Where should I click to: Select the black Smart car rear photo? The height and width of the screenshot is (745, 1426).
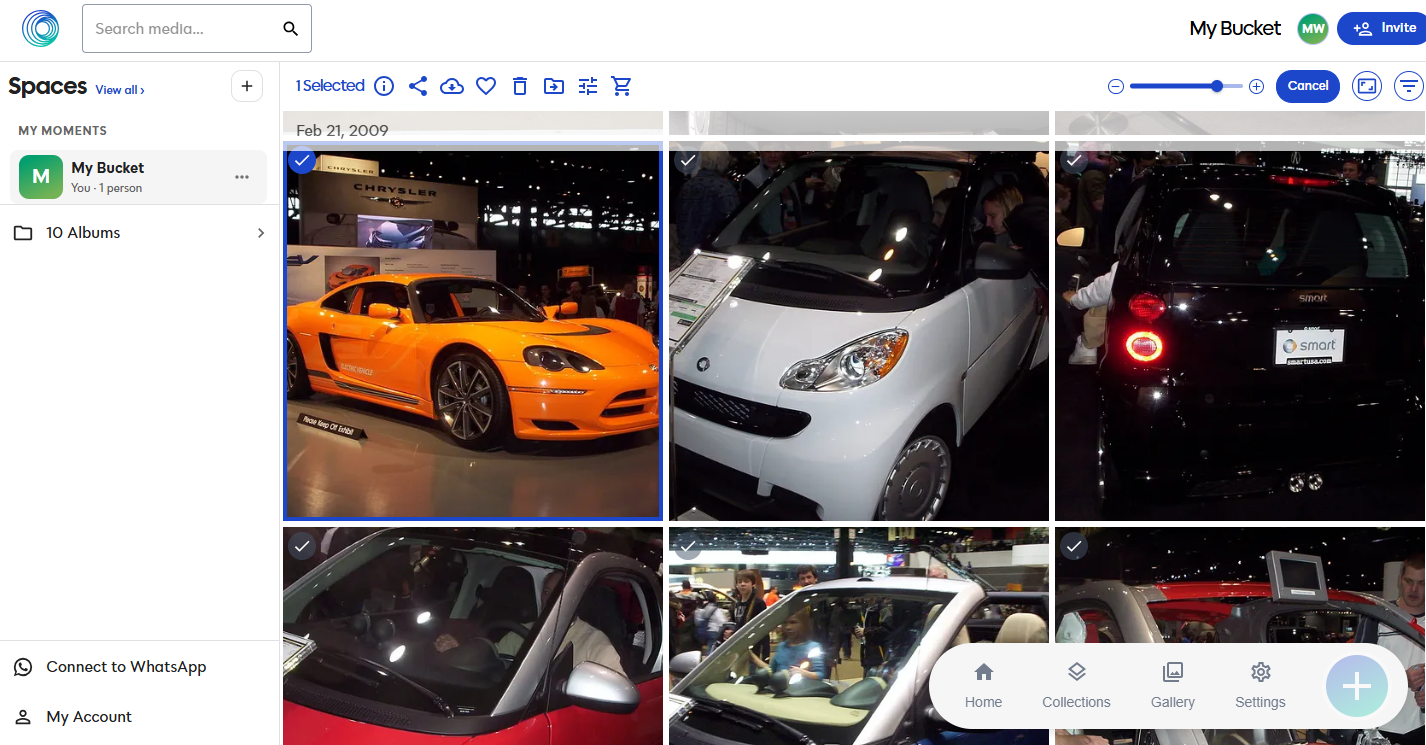[1074, 161]
